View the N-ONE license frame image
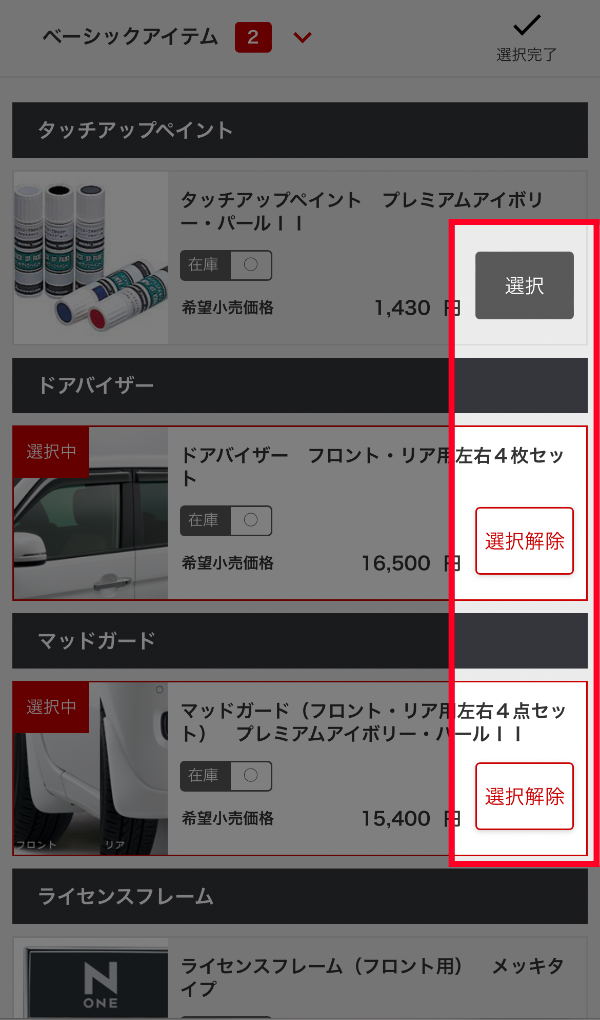This screenshot has height=1020, width=600. pyautogui.click(x=90, y=979)
